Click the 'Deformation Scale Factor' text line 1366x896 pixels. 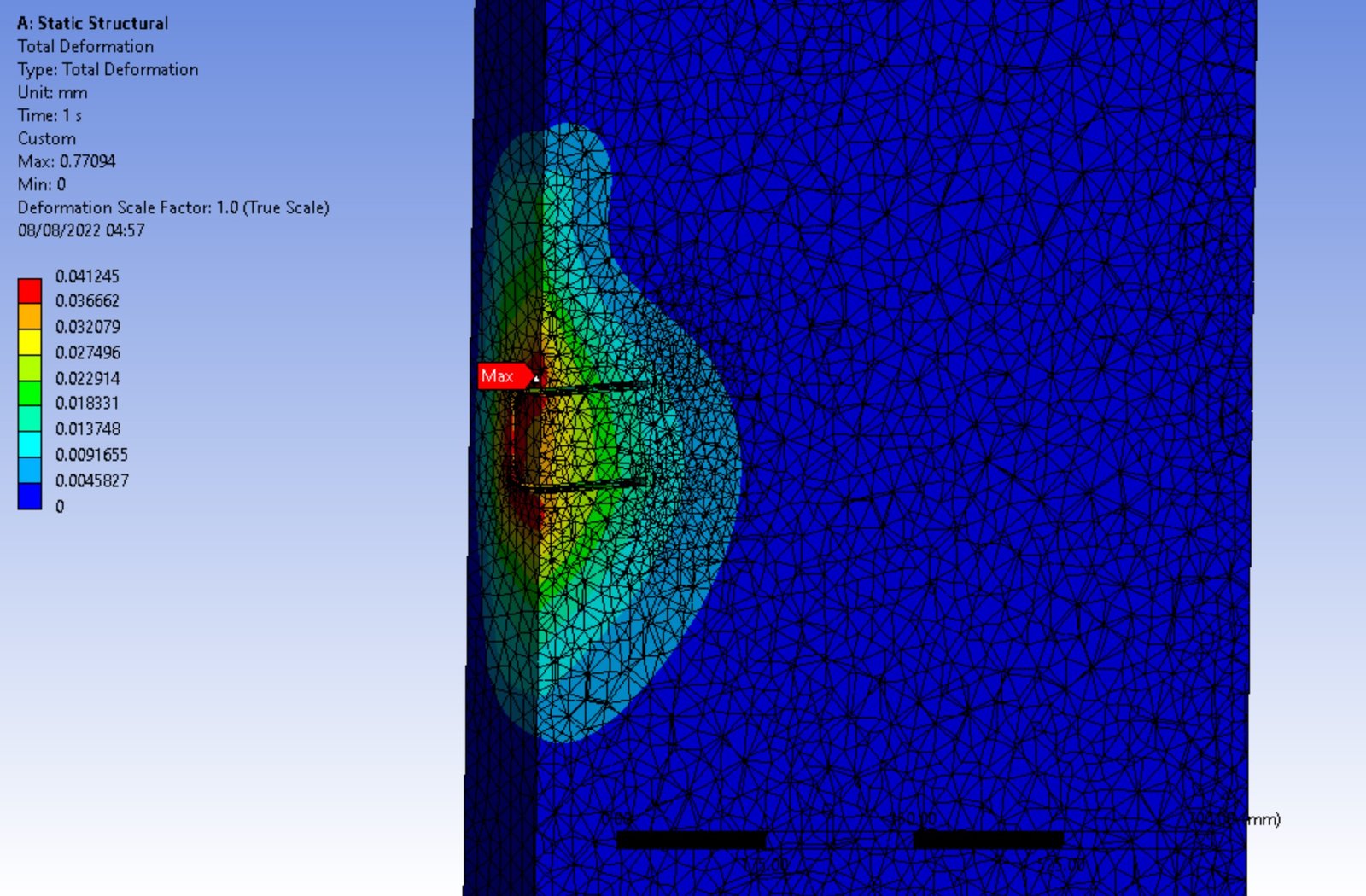[173, 207]
